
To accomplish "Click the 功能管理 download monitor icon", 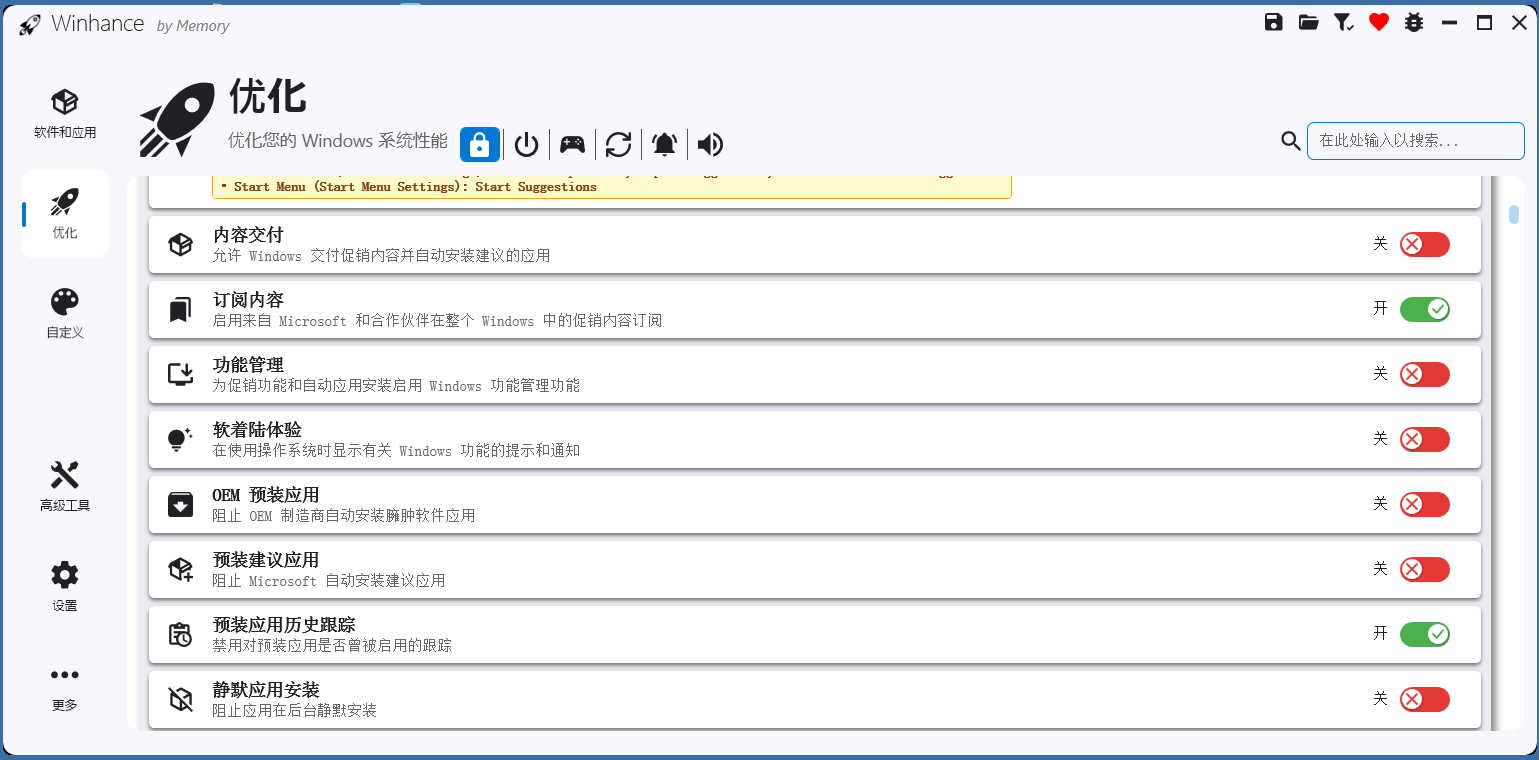I will (180, 374).
